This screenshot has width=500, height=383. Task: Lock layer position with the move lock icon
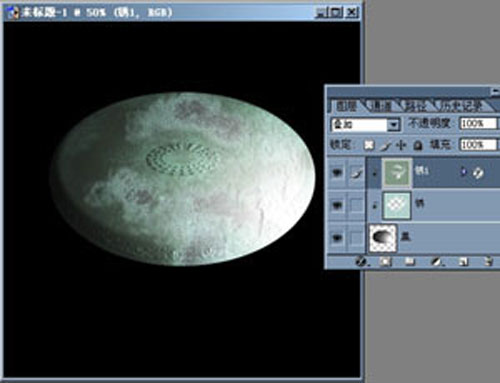tap(401, 145)
